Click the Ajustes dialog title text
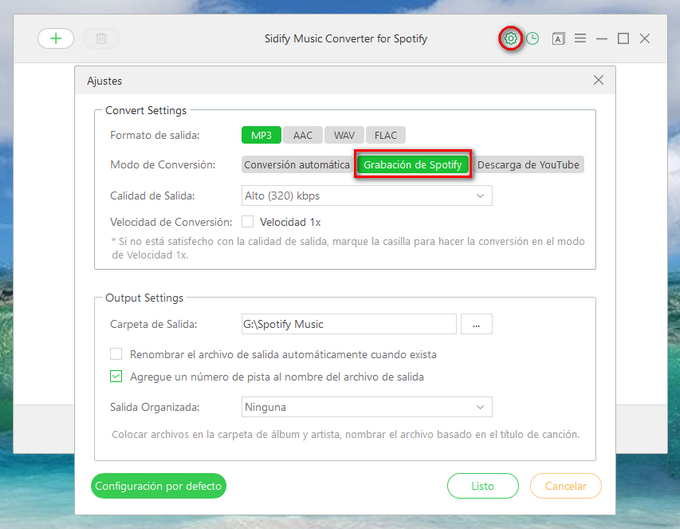 tap(105, 81)
